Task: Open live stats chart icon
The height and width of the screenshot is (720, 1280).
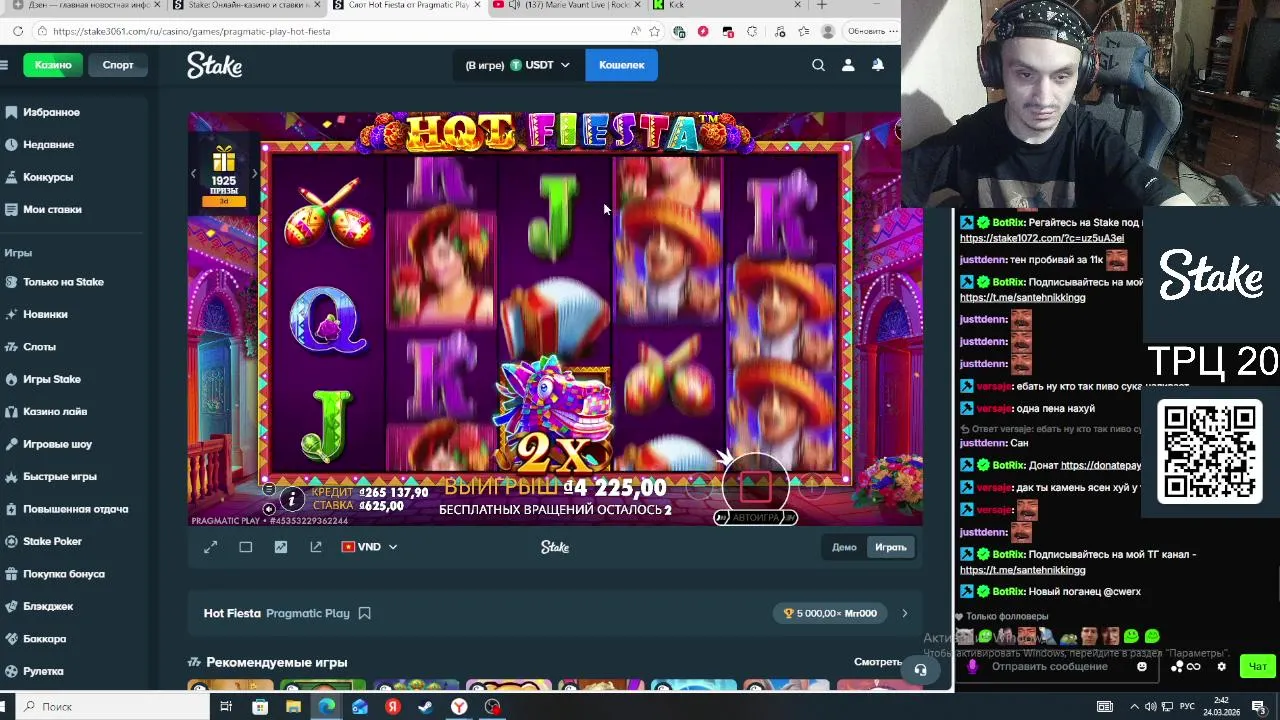Action: click(x=281, y=547)
